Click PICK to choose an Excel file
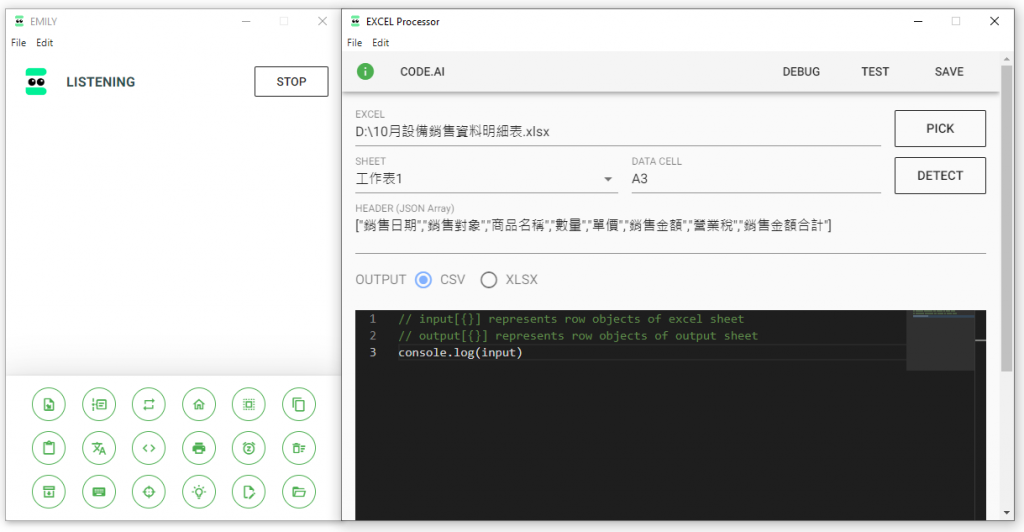 click(940, 129)
